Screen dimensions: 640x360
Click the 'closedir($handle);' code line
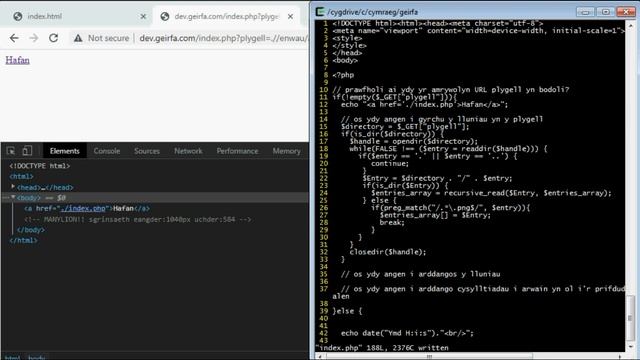pyautogui.click(x=388, y=252)
